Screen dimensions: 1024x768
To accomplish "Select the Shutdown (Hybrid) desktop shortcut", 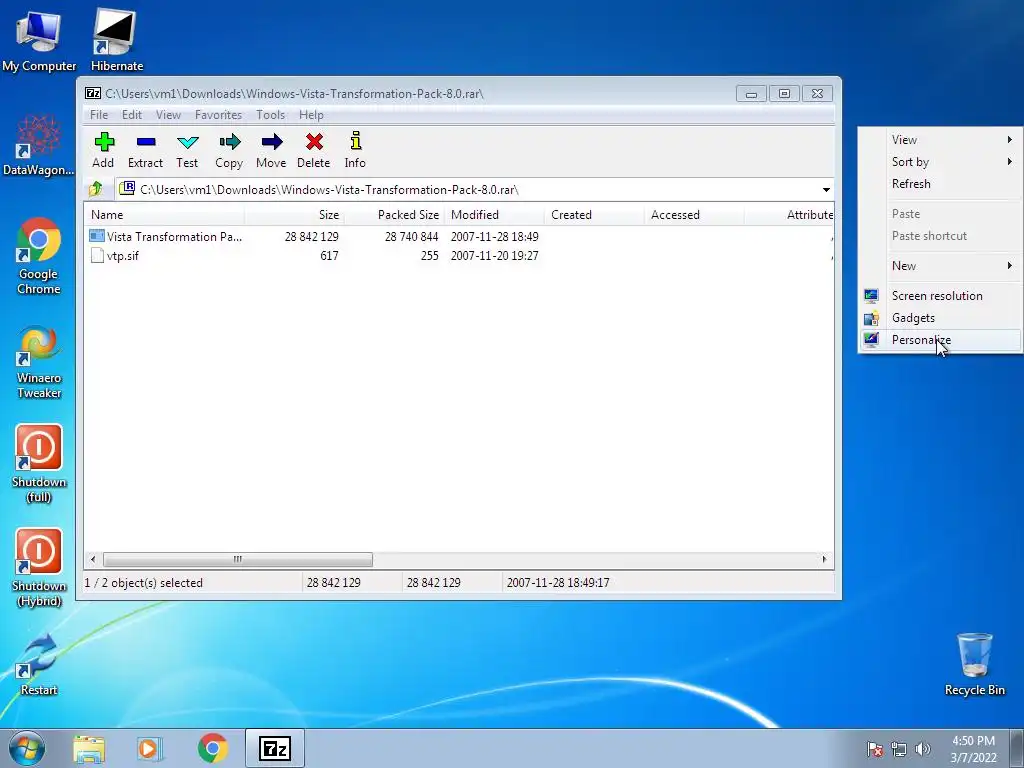I will click(39, 568).
